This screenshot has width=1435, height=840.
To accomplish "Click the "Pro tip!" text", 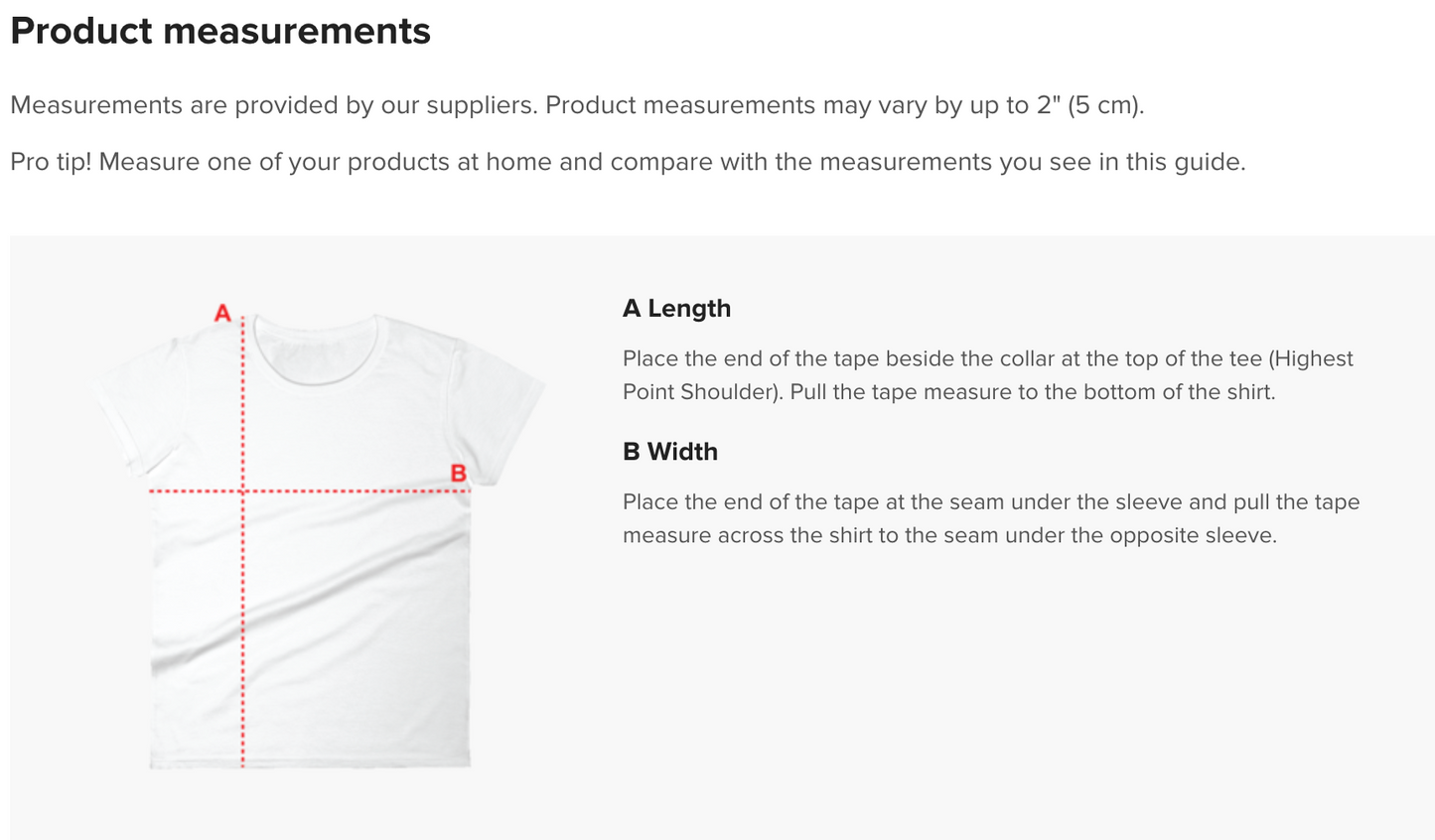I will pos(51,162).
